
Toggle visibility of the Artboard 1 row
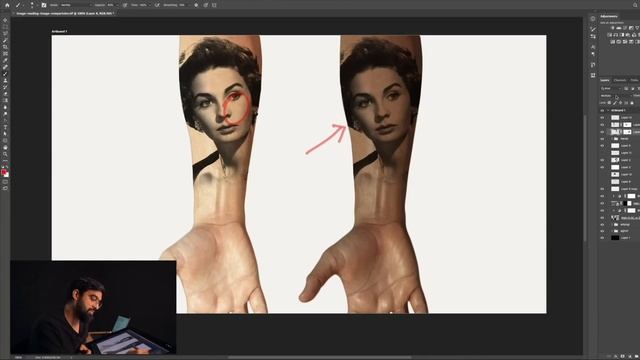(x=602, y=110)
